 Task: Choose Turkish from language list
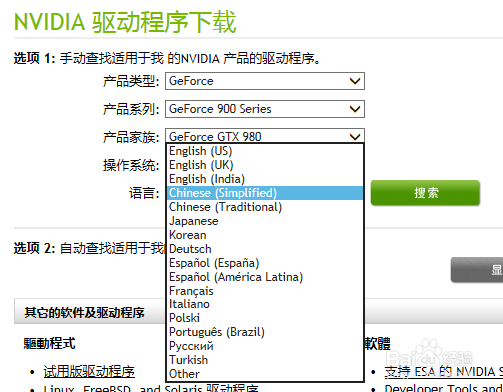point(265,360)
